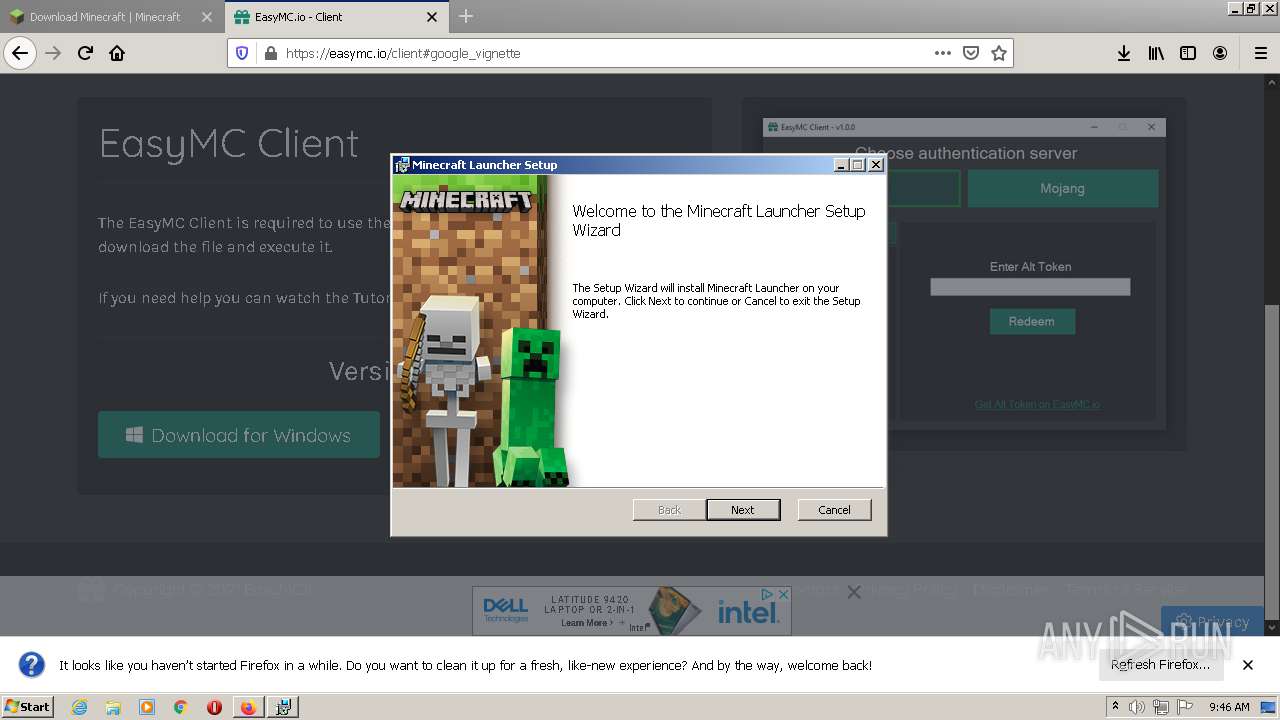Go back to previous page in Firefox
Image resolution: width=1280 pixels, height=720 pixels.
pos(20,53)
